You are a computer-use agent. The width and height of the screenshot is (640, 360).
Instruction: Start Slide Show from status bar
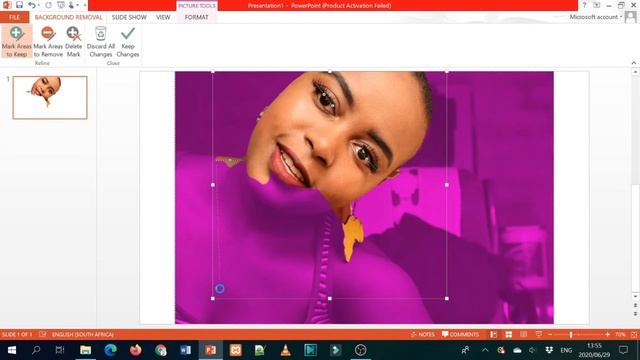pos(539,334)
